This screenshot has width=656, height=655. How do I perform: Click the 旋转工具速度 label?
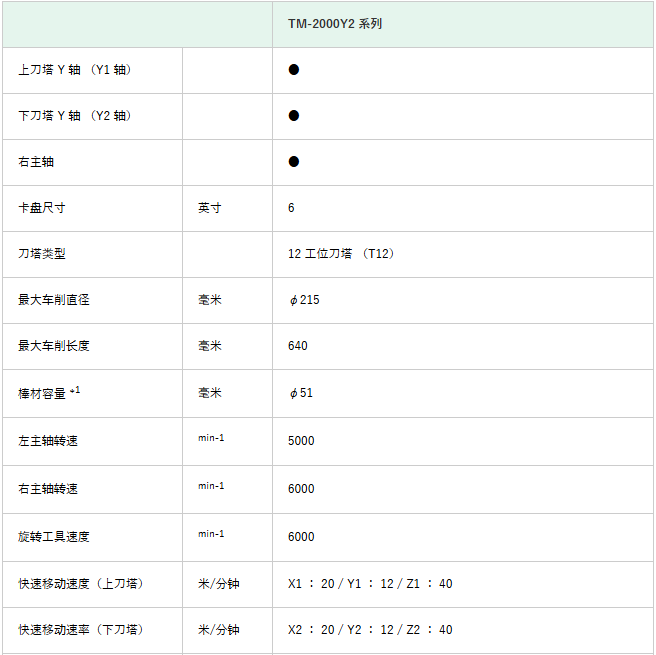pos(54,537)
